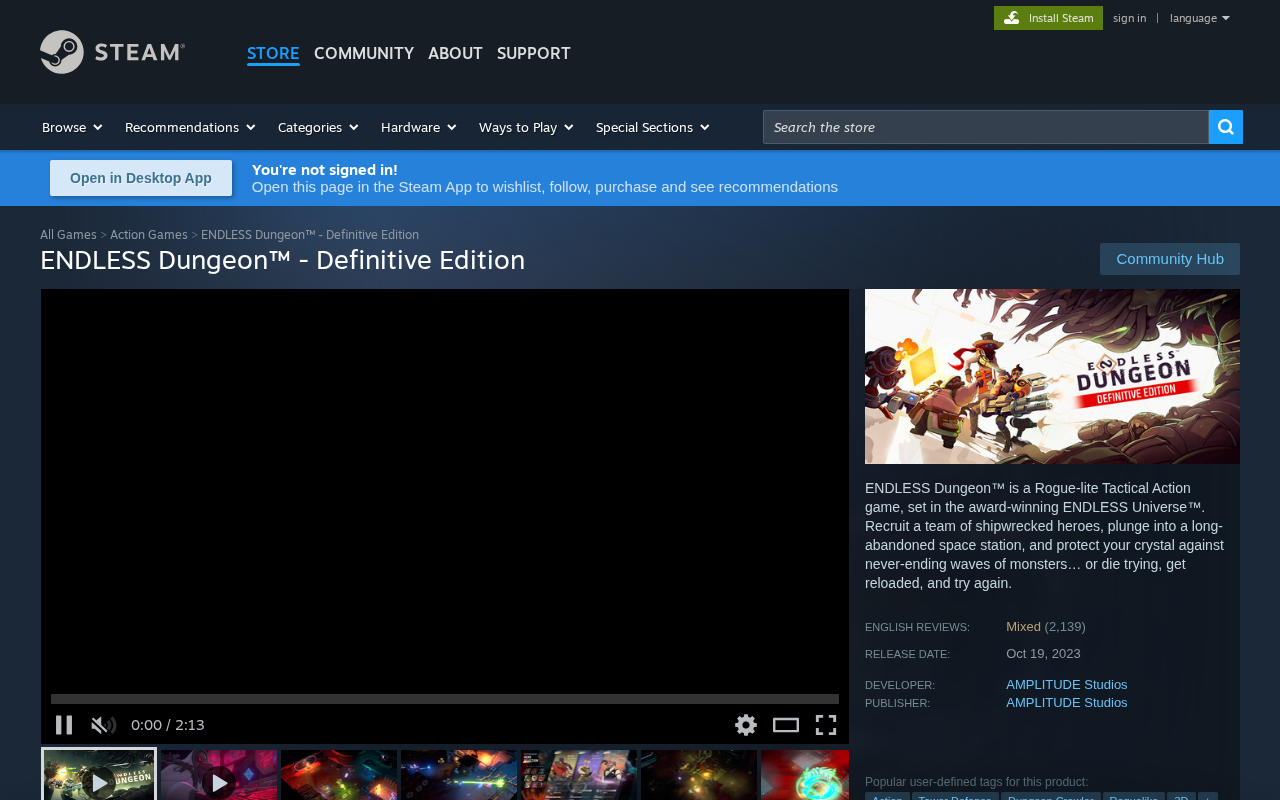The image size is (1280, 800).
Task: Click the "0:00 / 2:13" video time display
Action: pyautogui.click(x=168, y=725)
